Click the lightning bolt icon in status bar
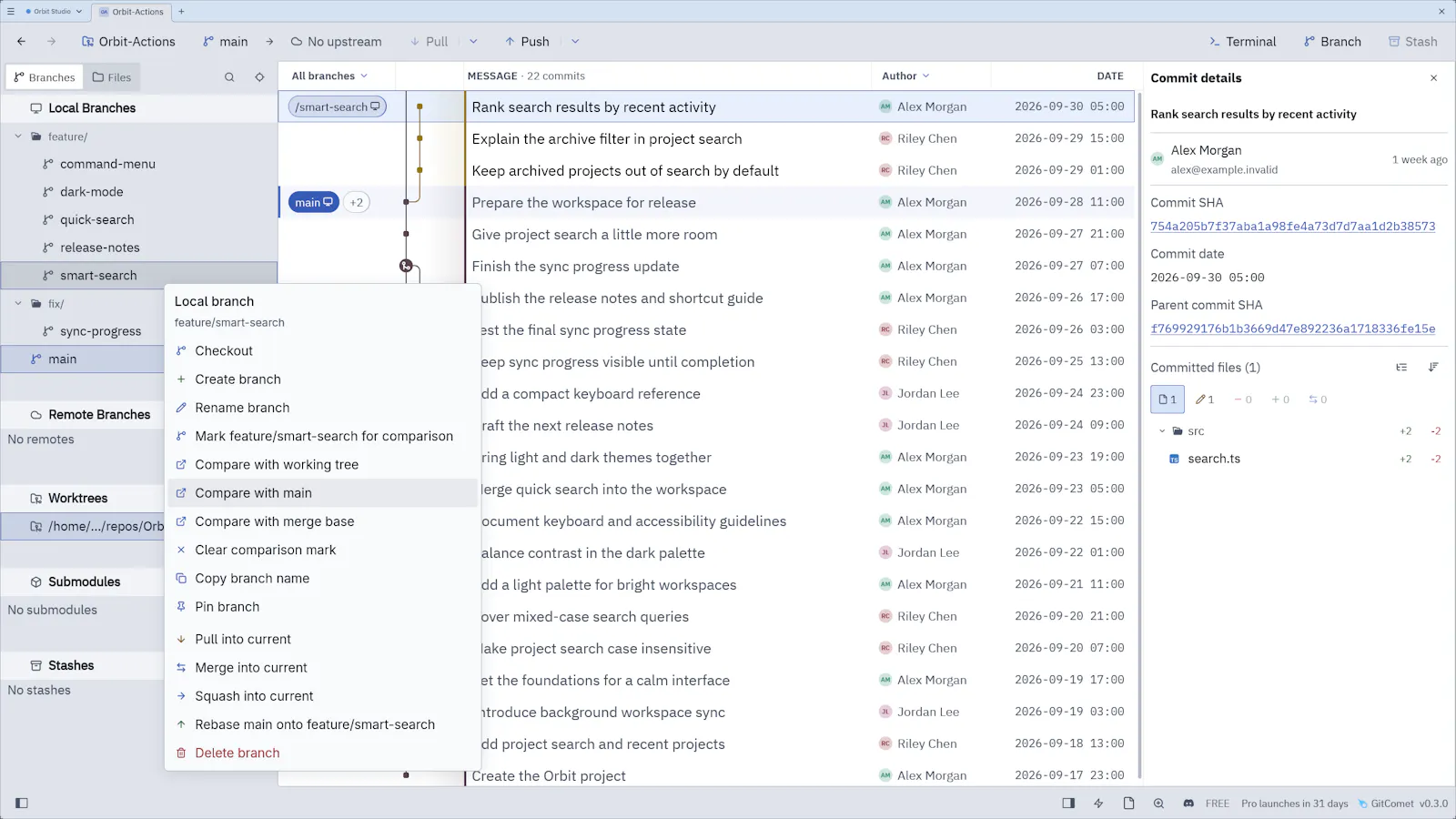 [x=1098, y=804]
